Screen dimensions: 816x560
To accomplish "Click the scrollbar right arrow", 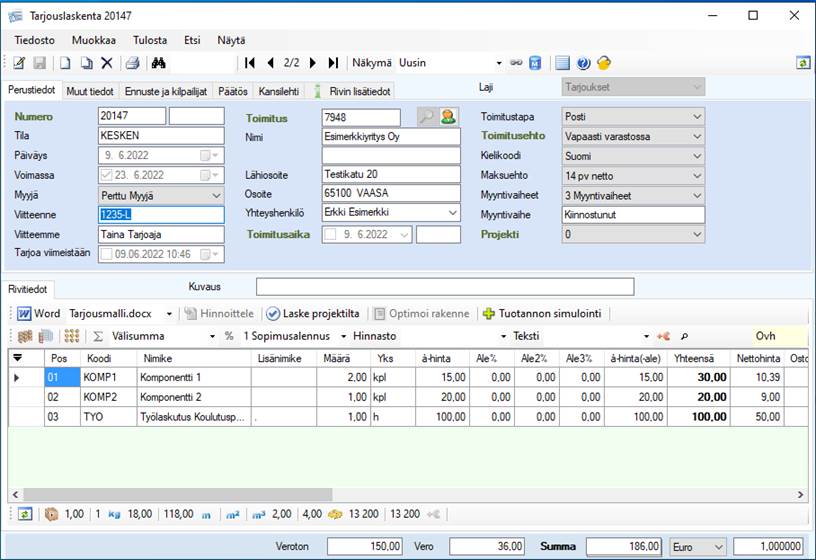I will point(800,494).
